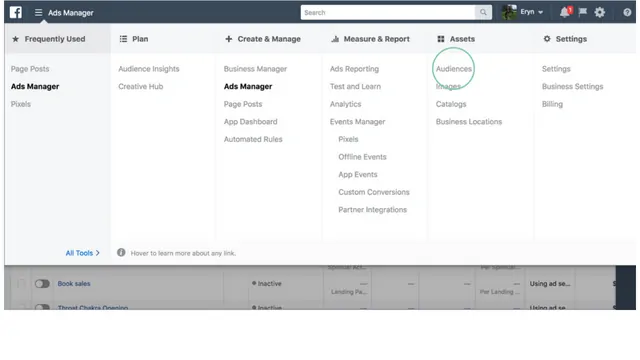Click the Frequently Used star heading
The width and height of the screenshot is (640, 360).
coord(49,39)
